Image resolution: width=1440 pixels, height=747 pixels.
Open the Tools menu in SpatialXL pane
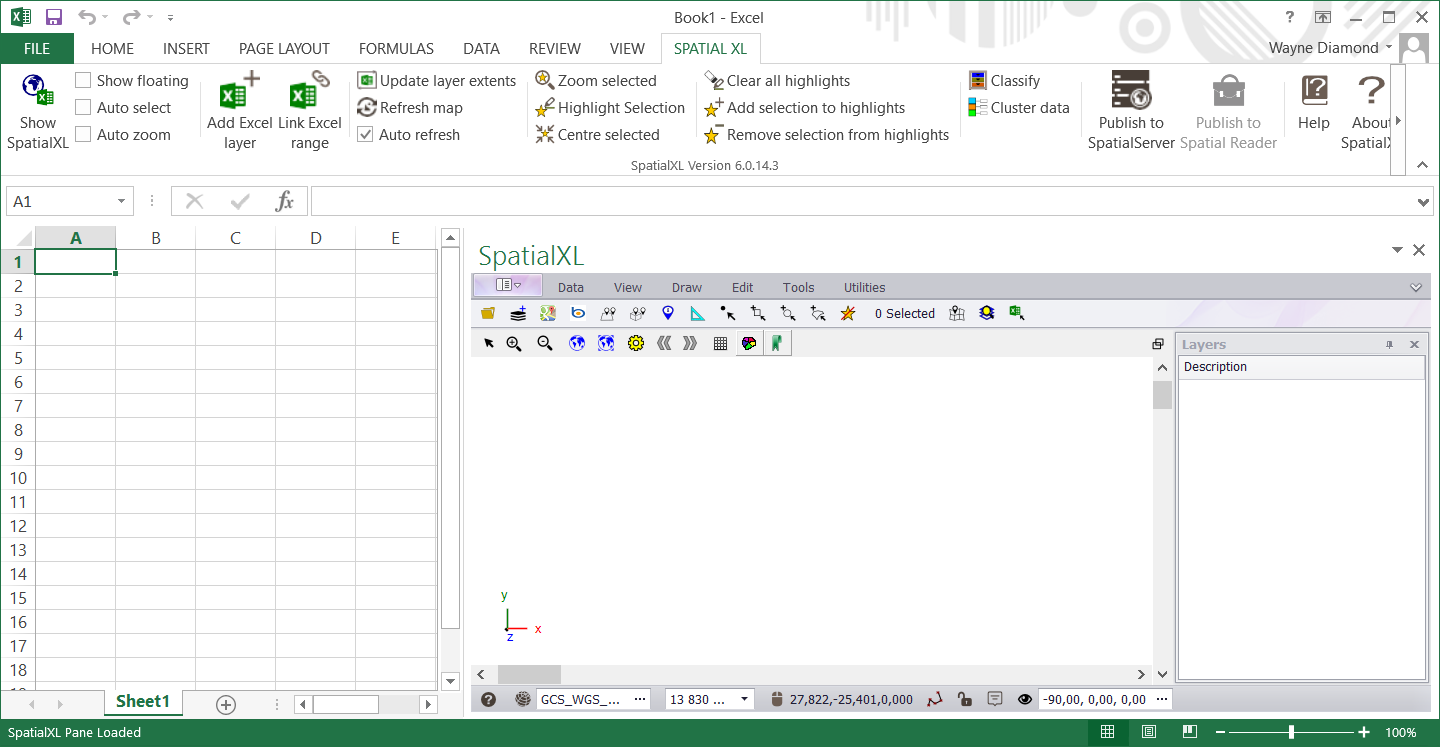(x=798, y=287)
